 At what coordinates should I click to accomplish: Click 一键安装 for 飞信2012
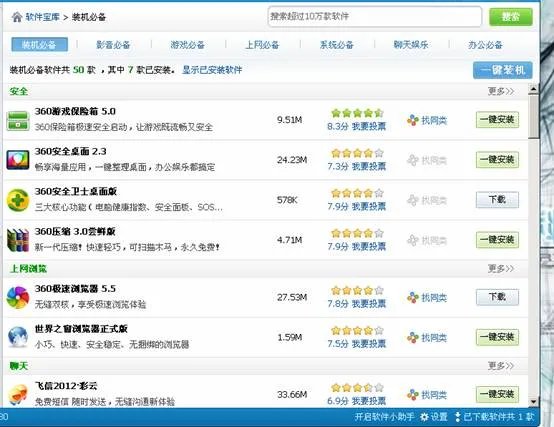(497, 394)
